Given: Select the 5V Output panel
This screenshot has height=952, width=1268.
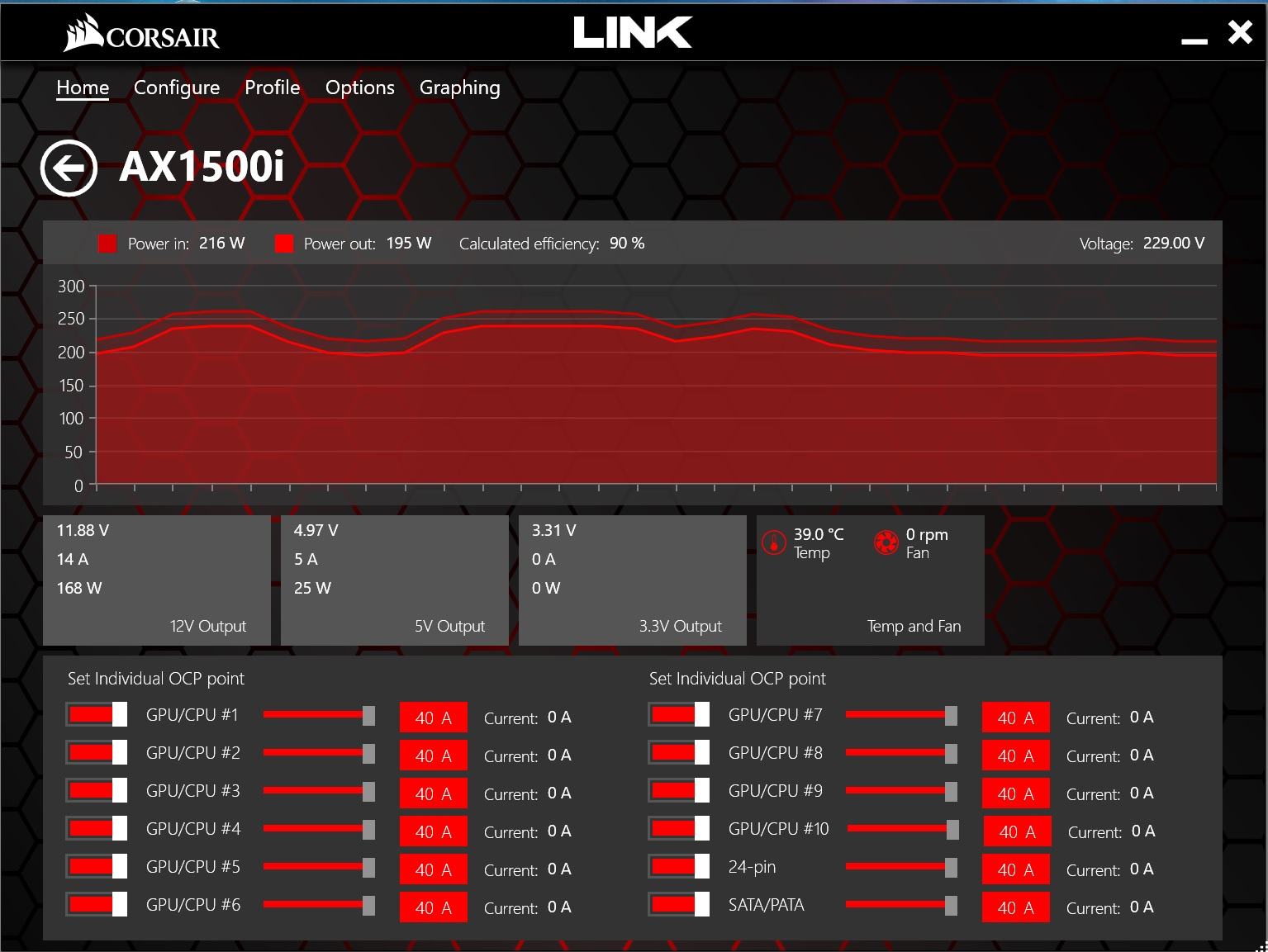Looking at the screenshot, I should (395, 580).
